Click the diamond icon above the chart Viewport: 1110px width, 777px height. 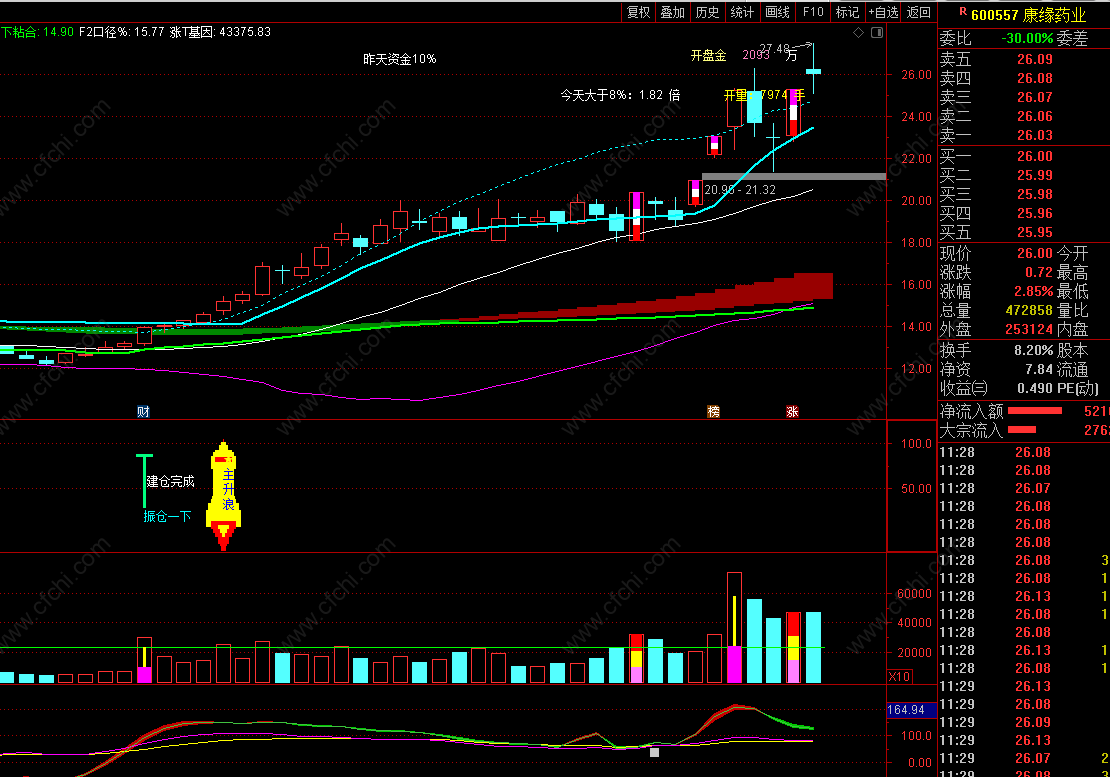(x=858, y=33)
